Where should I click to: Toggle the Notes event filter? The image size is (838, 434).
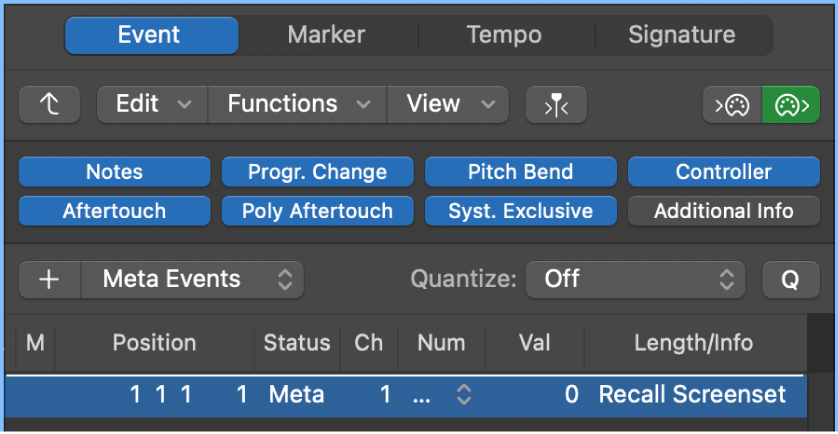[114, 172]
